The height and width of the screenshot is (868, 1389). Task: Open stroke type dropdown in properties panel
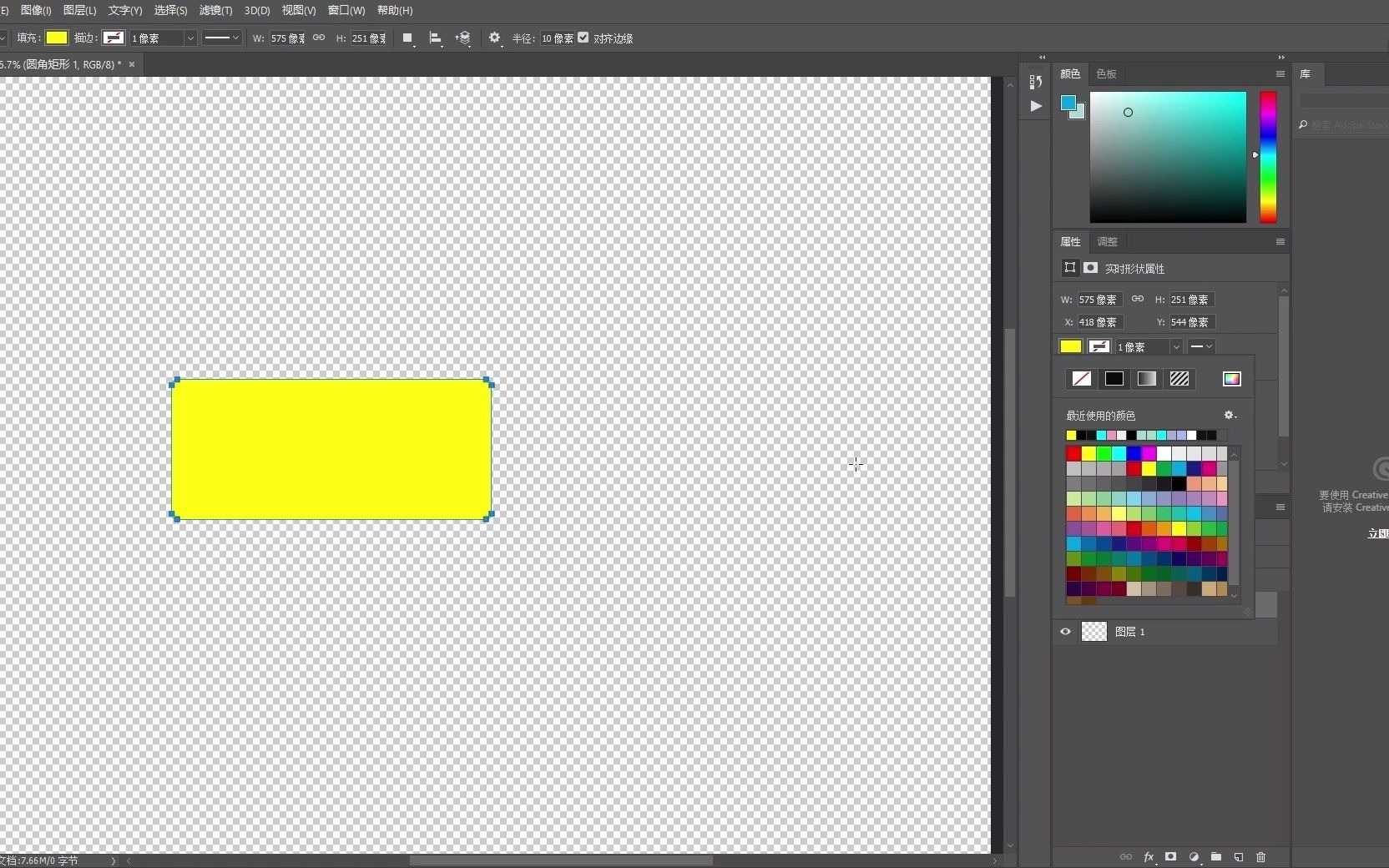(x=1201, y=346)
